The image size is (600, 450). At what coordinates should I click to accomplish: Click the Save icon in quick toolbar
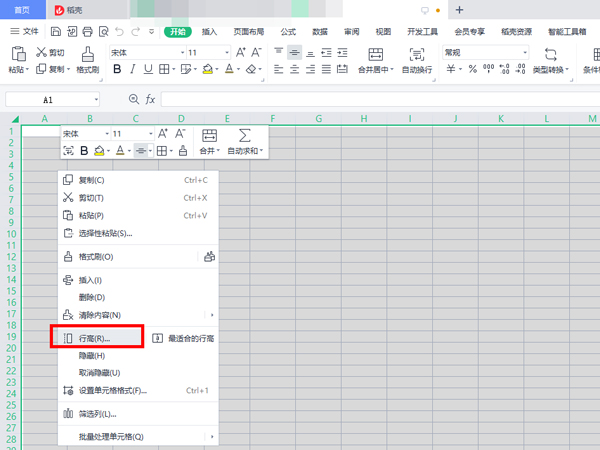pos(56,31)
